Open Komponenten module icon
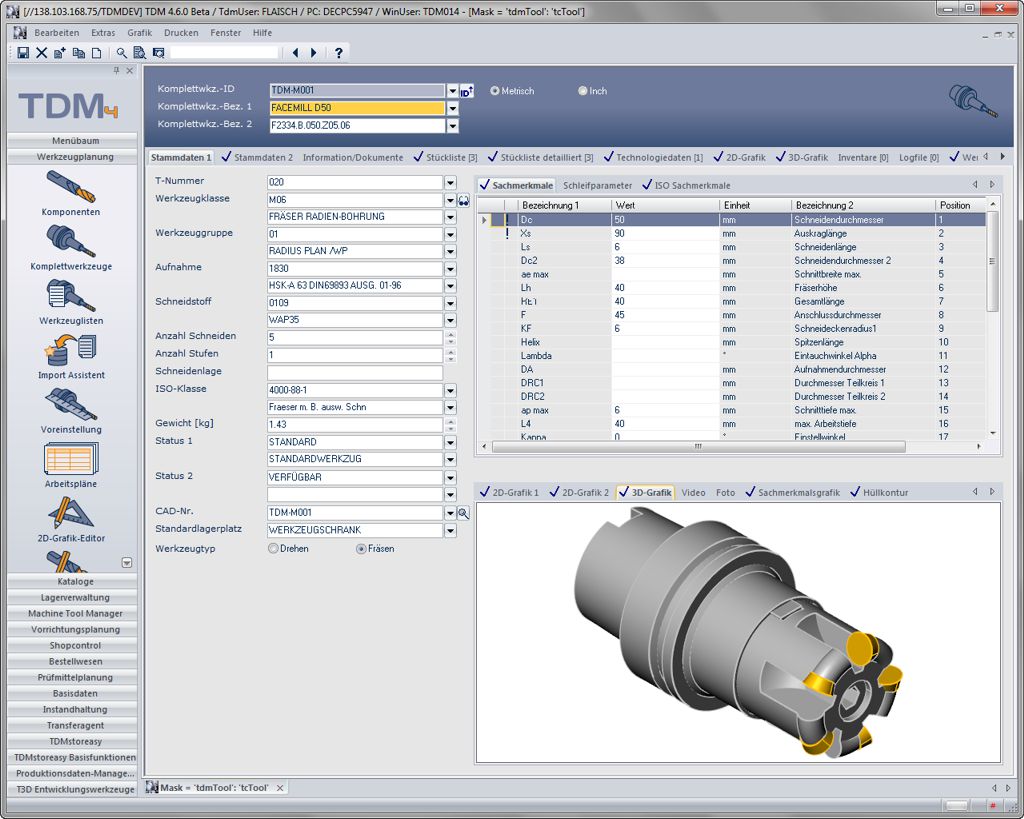The width and height of the screenshot is (1024, 819). (x=71, y=186)
